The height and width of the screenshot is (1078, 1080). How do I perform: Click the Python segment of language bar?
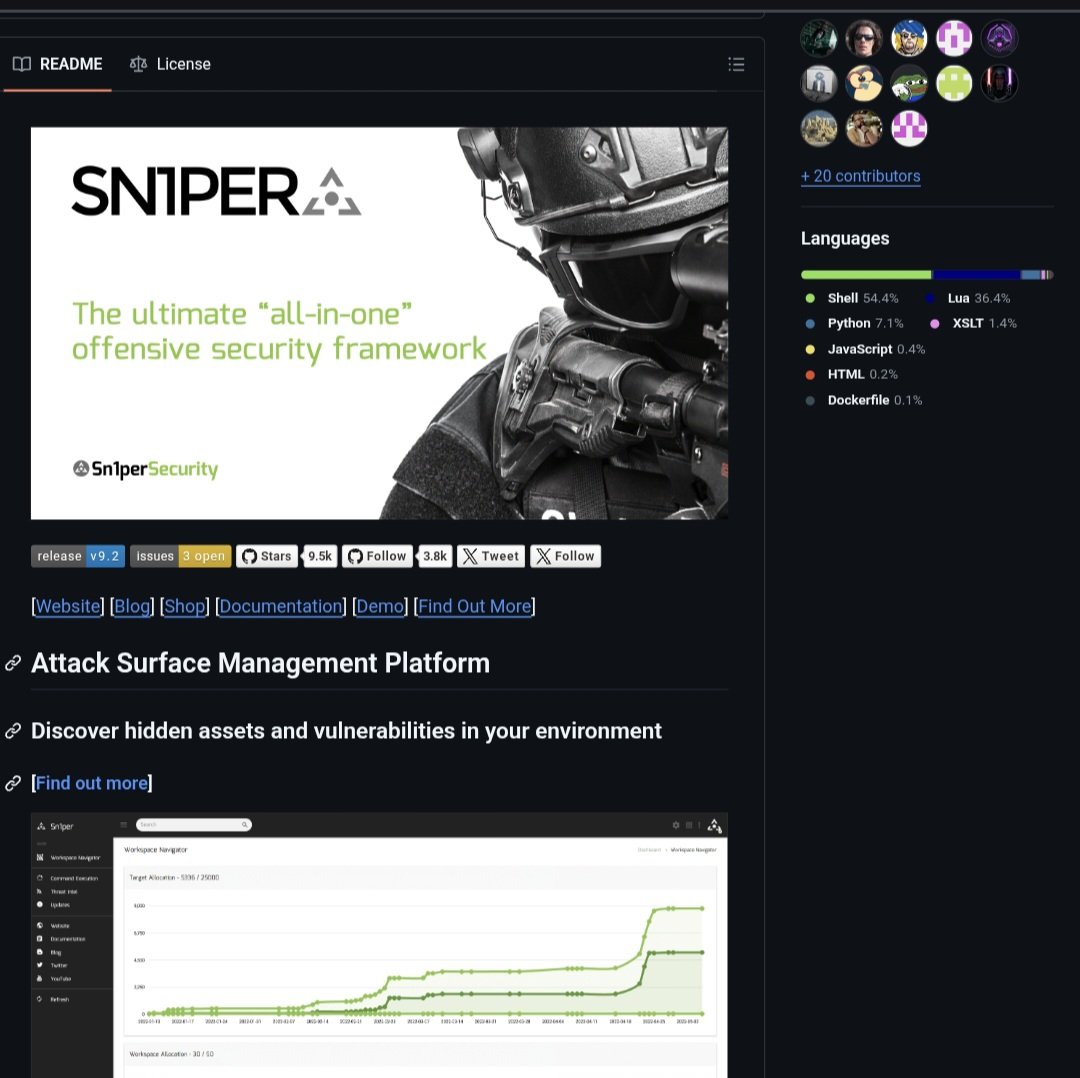click(x=1030, y=275)
